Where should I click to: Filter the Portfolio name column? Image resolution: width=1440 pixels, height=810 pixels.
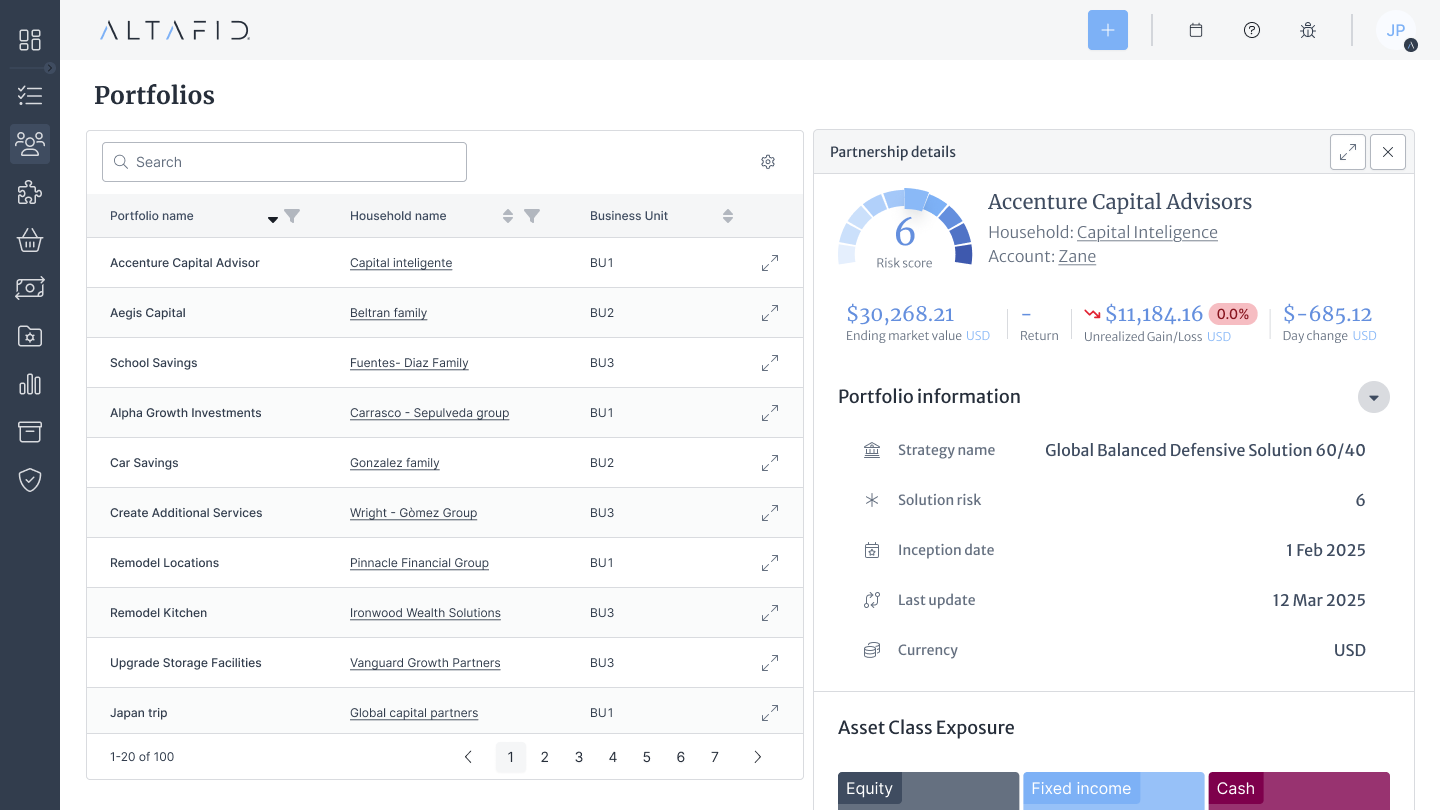(x=292, y=216)
